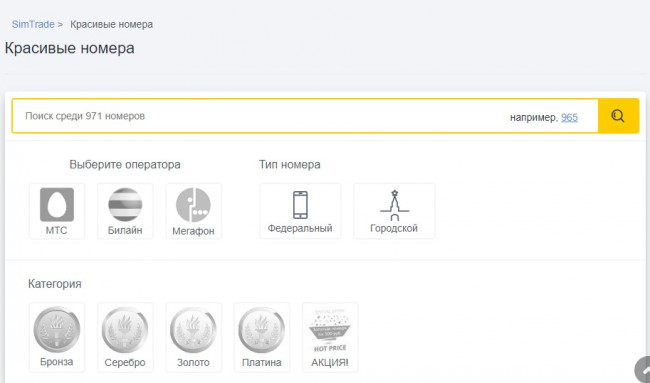This screenshot has width=650, height=383.
Task: Follow the example link 965
Action: click(x=569, y=118)
